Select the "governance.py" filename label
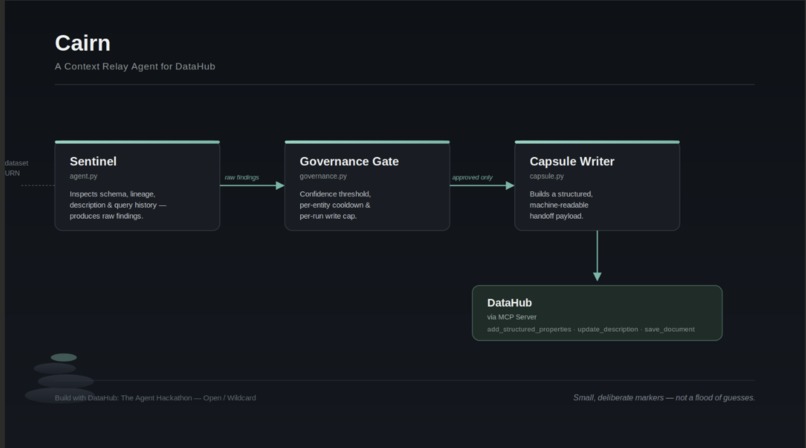806x448 pixels. (x=323, y=176)
